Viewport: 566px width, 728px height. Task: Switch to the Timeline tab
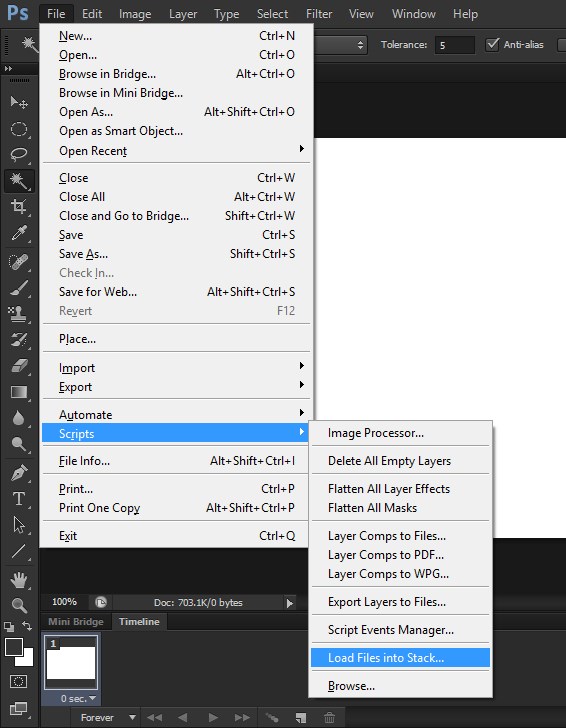139,622
